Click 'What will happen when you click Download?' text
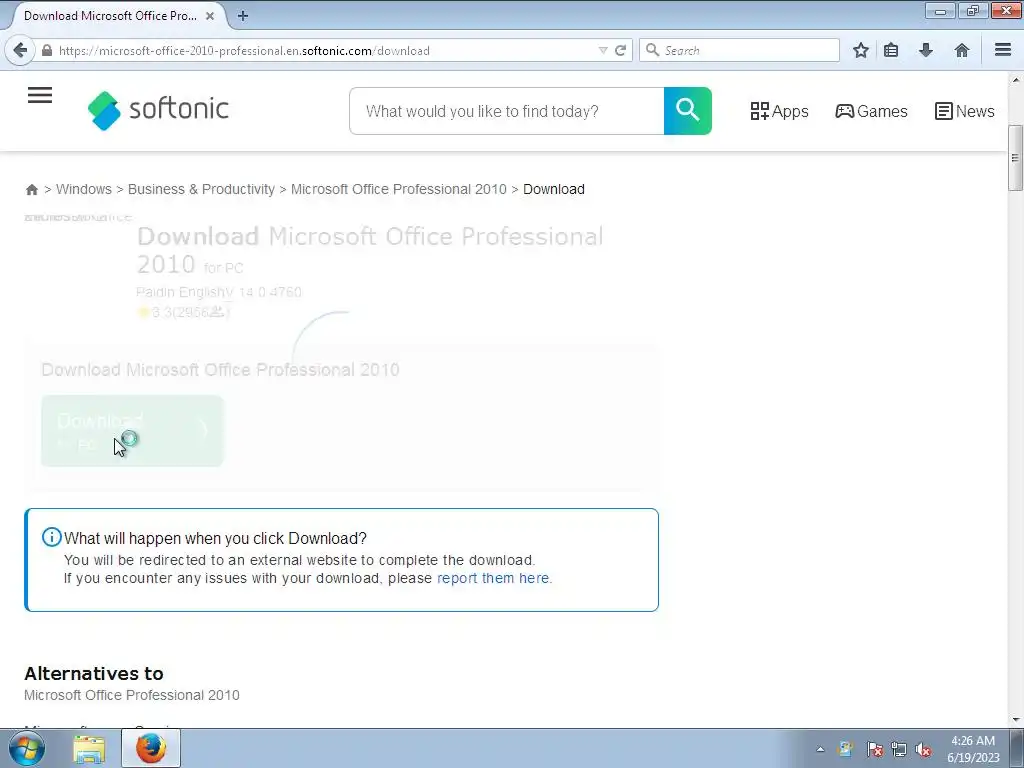Image resolution: width=1024 pixels, height=768 pixels. tap(215, 538)
